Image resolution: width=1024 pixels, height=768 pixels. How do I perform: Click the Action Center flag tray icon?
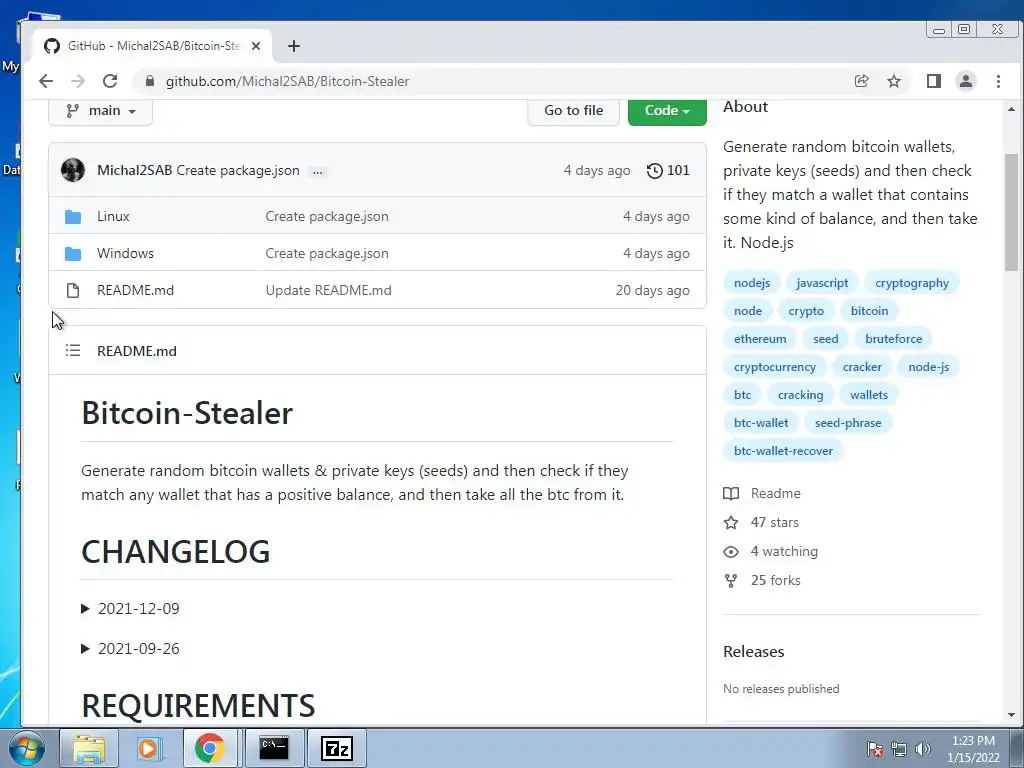point(874,749)
